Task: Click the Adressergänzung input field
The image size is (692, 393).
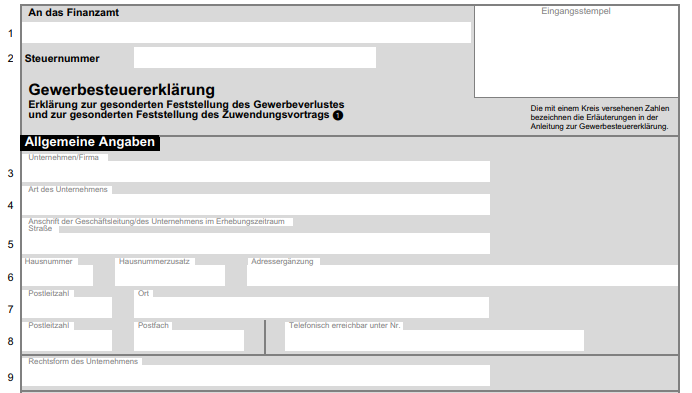Action: [462, 276]
